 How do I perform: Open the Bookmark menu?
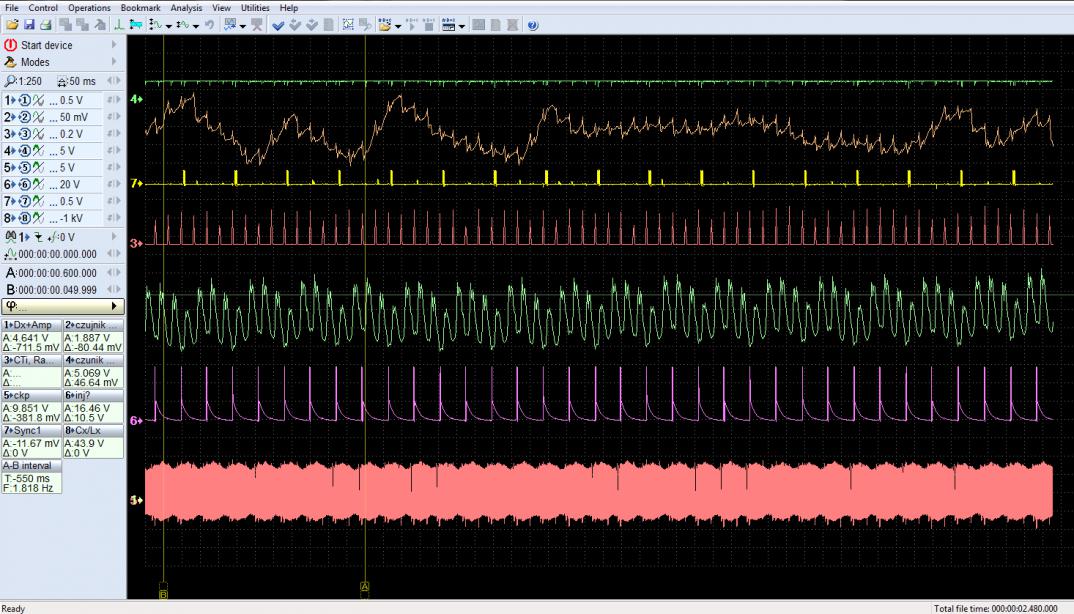(x=140, y=7)
